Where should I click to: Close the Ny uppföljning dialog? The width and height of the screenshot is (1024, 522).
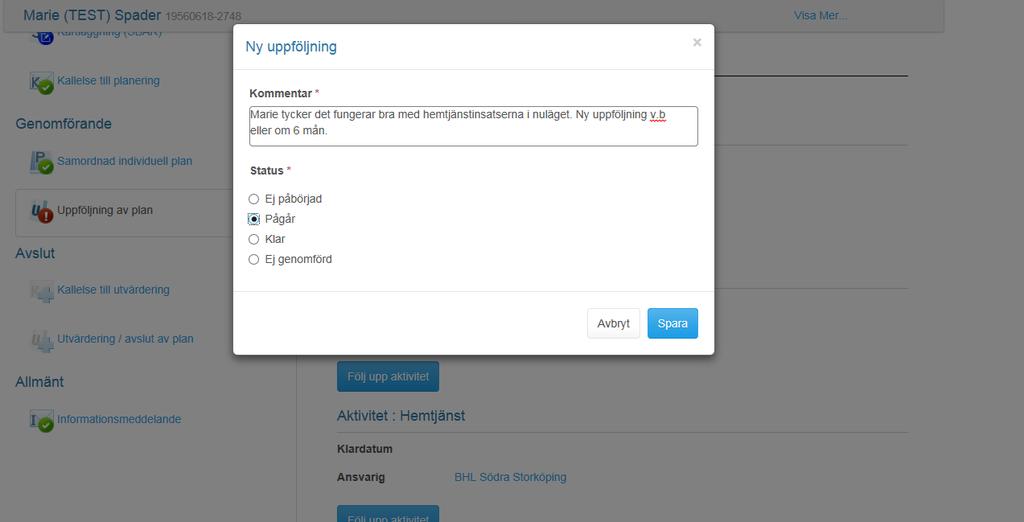point(697,42)
